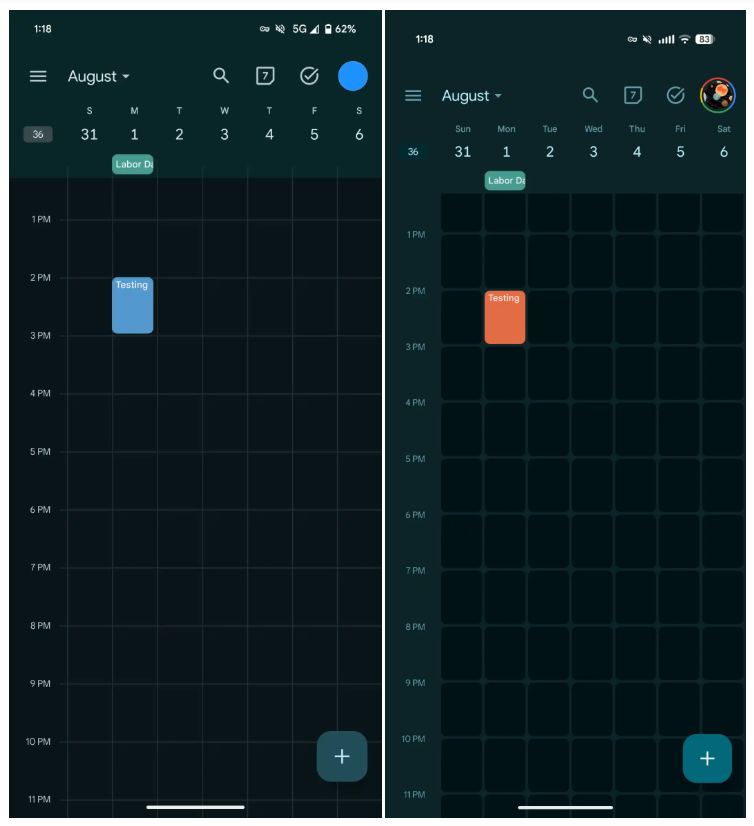Screen dimensions: 754x826
Task: Open tasks checkmark icon in right calendar
Action: (x=676, y=95)
